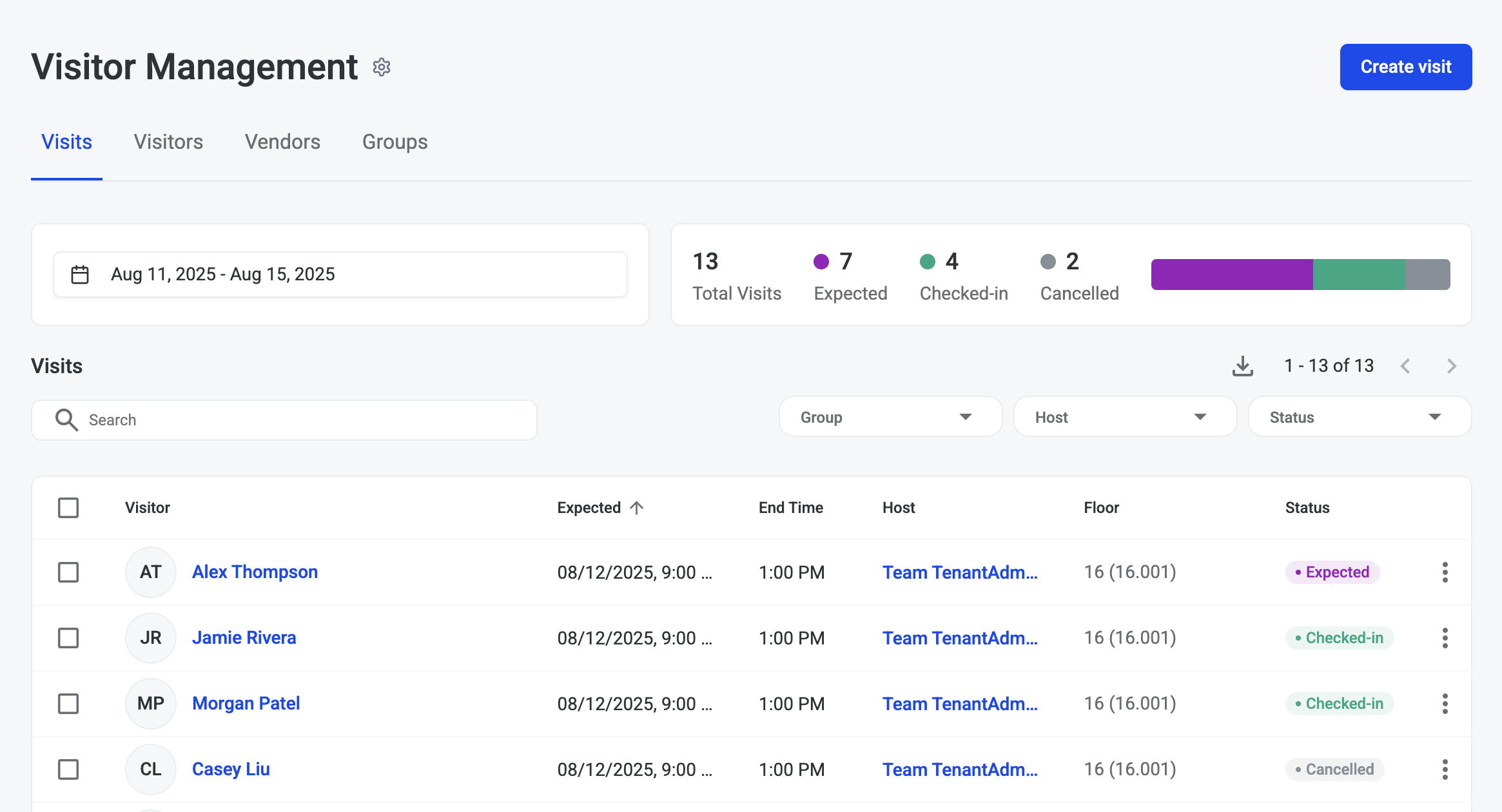
Task: Click the purple Expected segment of bar
Action: 1231,275
